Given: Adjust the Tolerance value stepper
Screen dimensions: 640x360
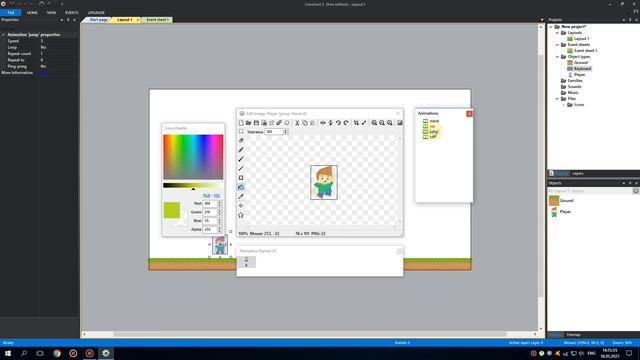Looking at the screenshot, I should pos(285,131).
